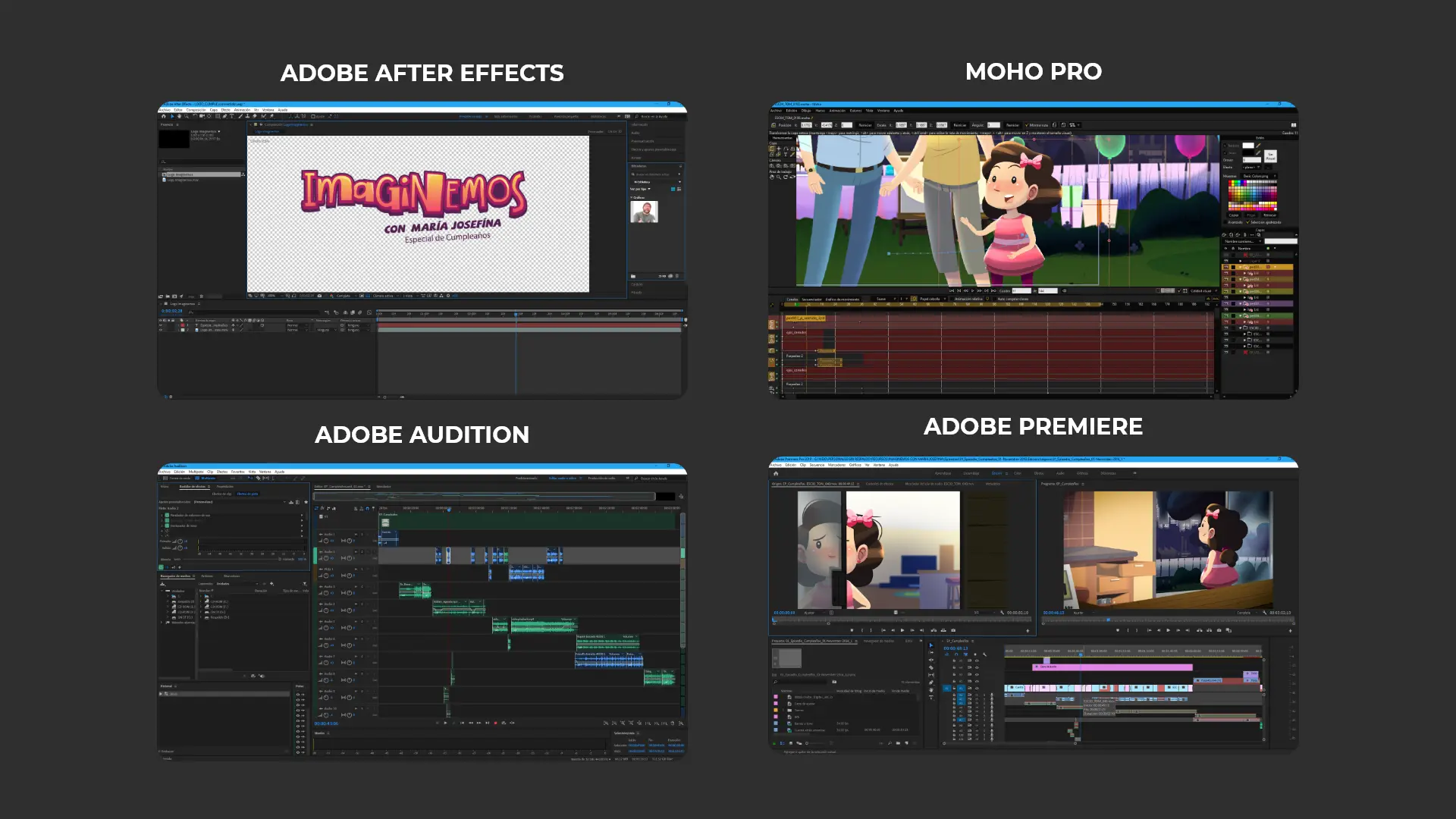The height and width of the screenshot is (819, 1456).
Task: Toggle the Avanzado checkbox in Moho Style panel
Action: [x=1225, y=222]
